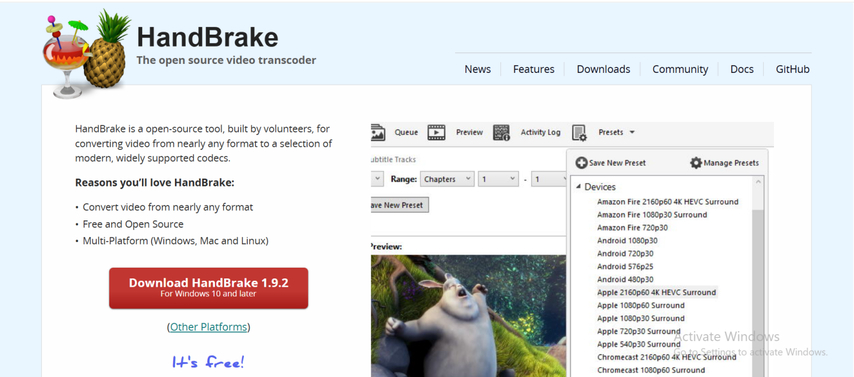
Task: Click 'Convert video from nearly any format' bullet
Action: pos(168,207)
